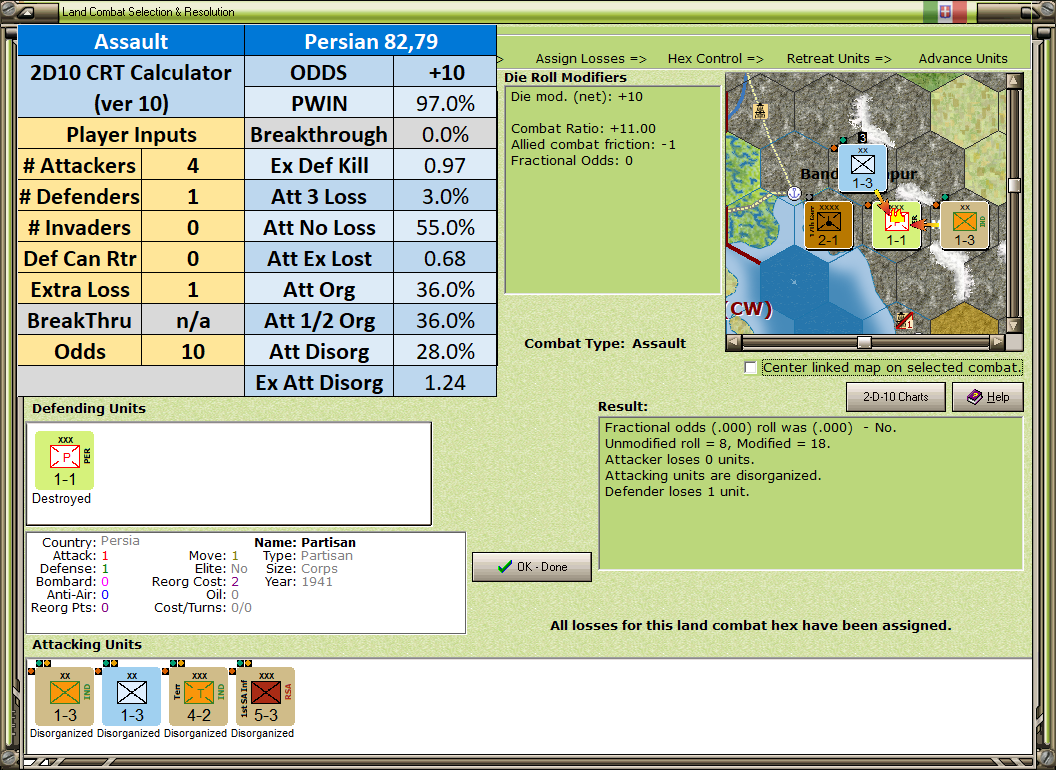This screenshot has height=770, width=1056.
Task: Click the Breakthrough 0.0% value
Action: [445, 134]
